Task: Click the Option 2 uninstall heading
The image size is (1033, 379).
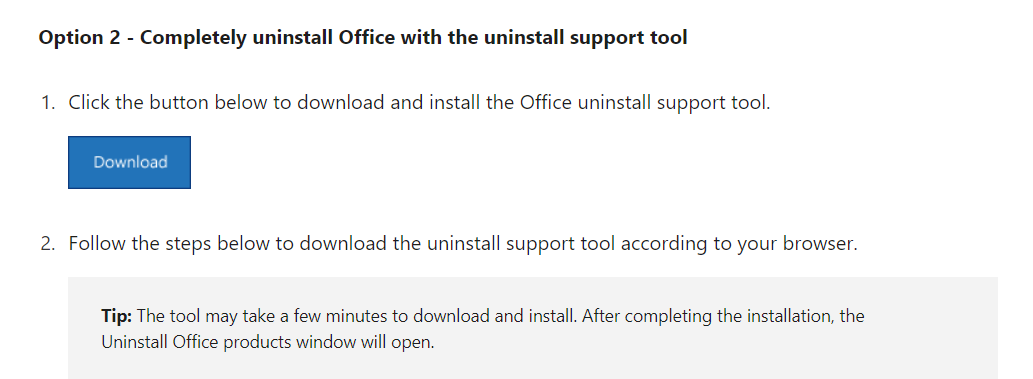Action: (x=362, y=38)
